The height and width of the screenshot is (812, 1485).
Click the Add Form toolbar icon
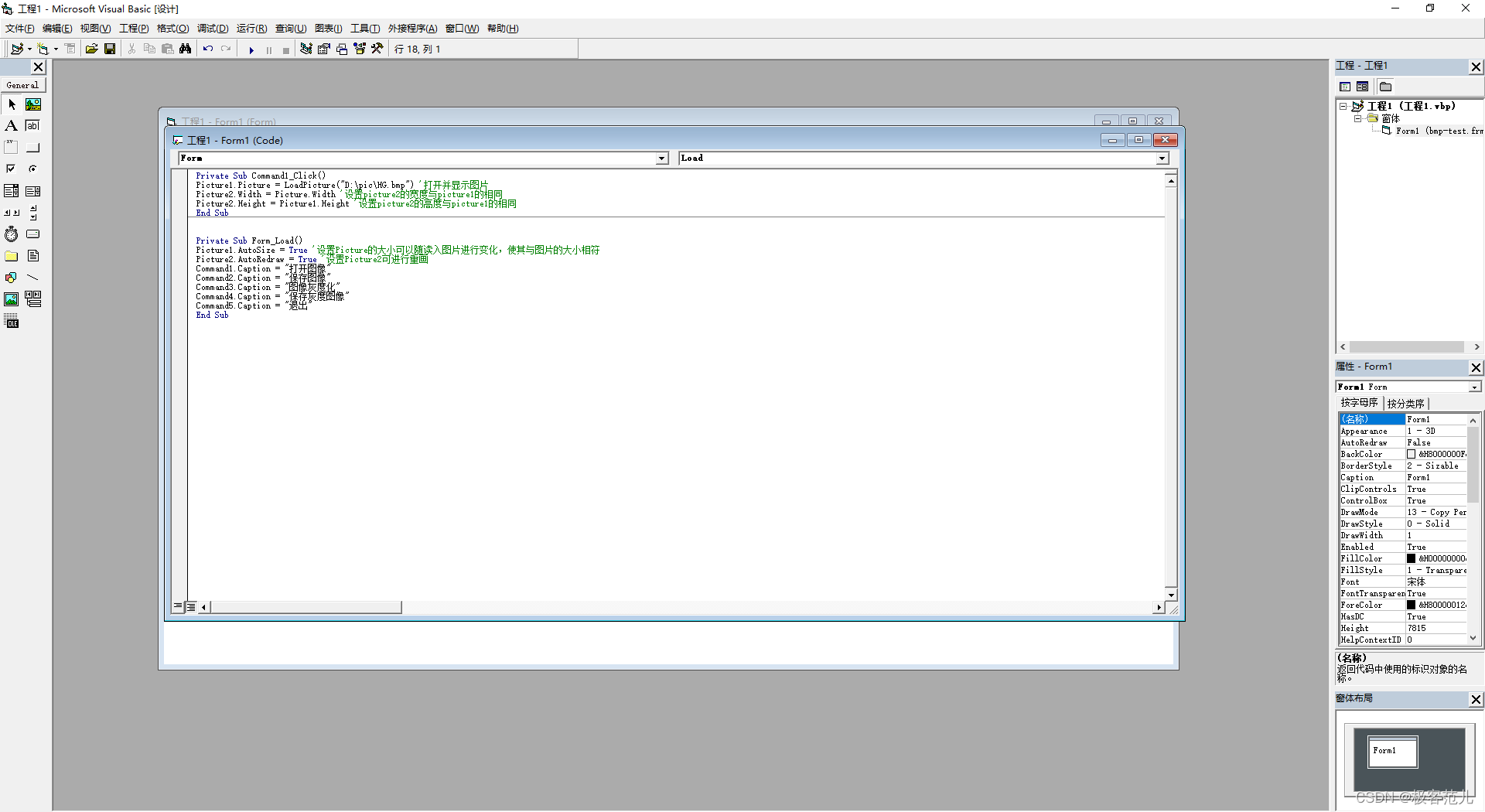(43, 49)
